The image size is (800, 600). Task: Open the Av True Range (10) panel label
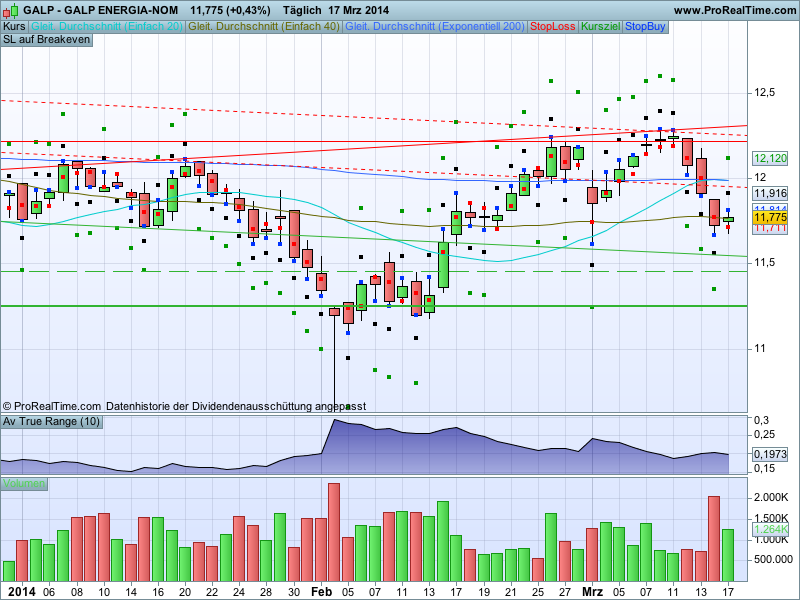pyautogui.click(x=52, y=422)
